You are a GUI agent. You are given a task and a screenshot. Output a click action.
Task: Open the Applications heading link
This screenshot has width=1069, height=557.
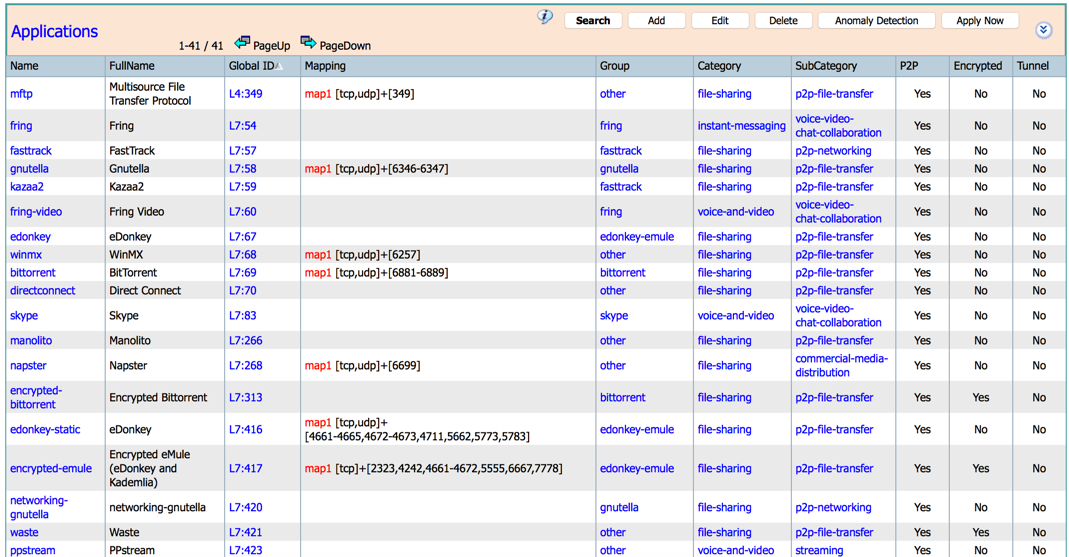tap(55, 31)
